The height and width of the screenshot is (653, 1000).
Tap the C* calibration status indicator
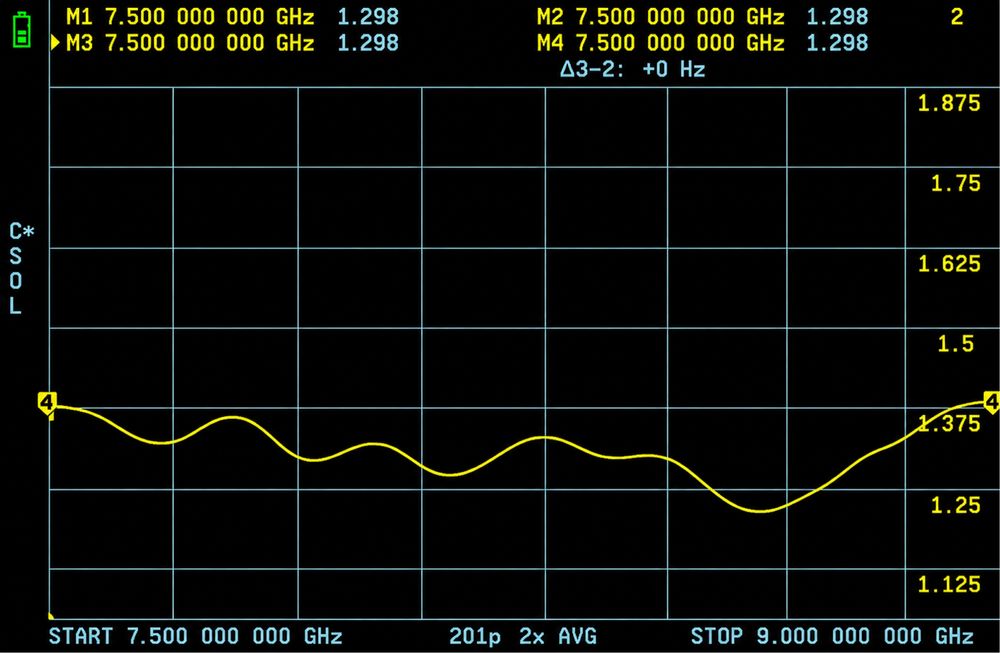[x=22, y=231]
